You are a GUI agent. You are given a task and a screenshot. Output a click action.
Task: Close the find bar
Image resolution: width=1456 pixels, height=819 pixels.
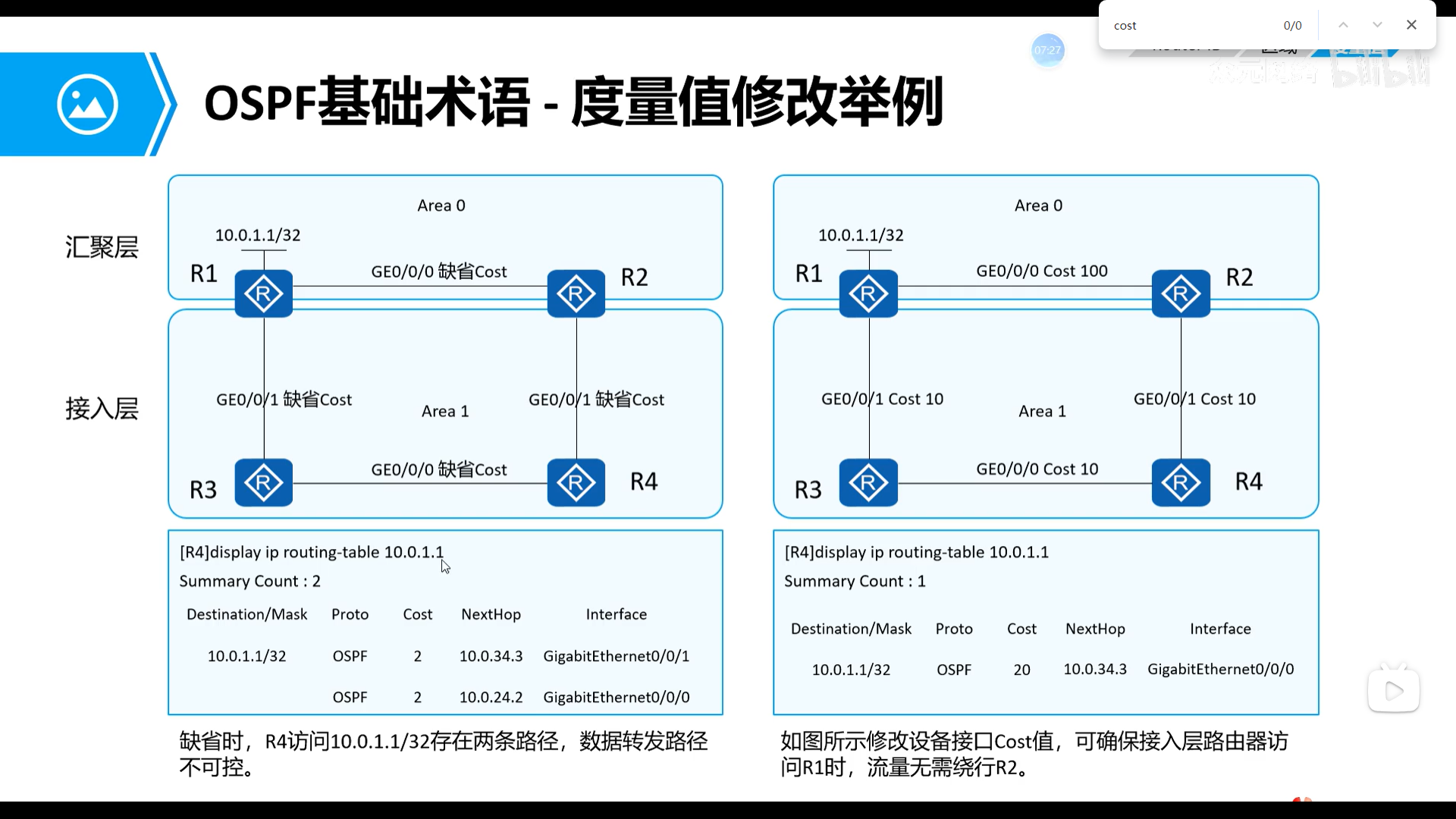(x=1411, y=25)
